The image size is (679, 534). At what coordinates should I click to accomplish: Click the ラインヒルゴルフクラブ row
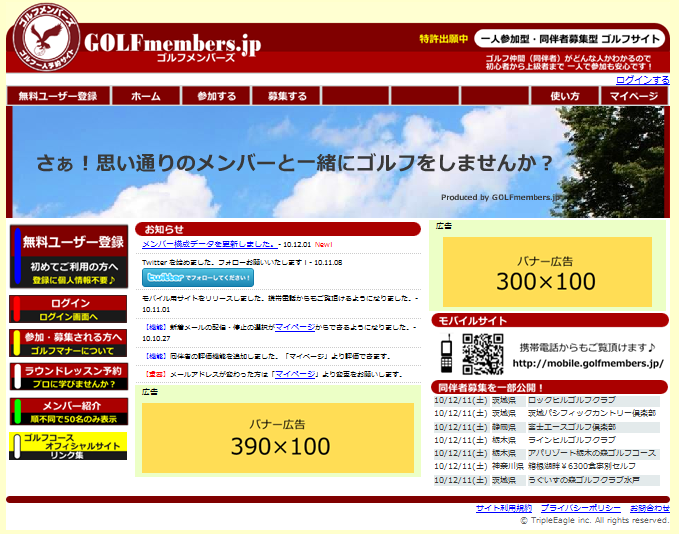pyautogui.click(x=546, y=440)
